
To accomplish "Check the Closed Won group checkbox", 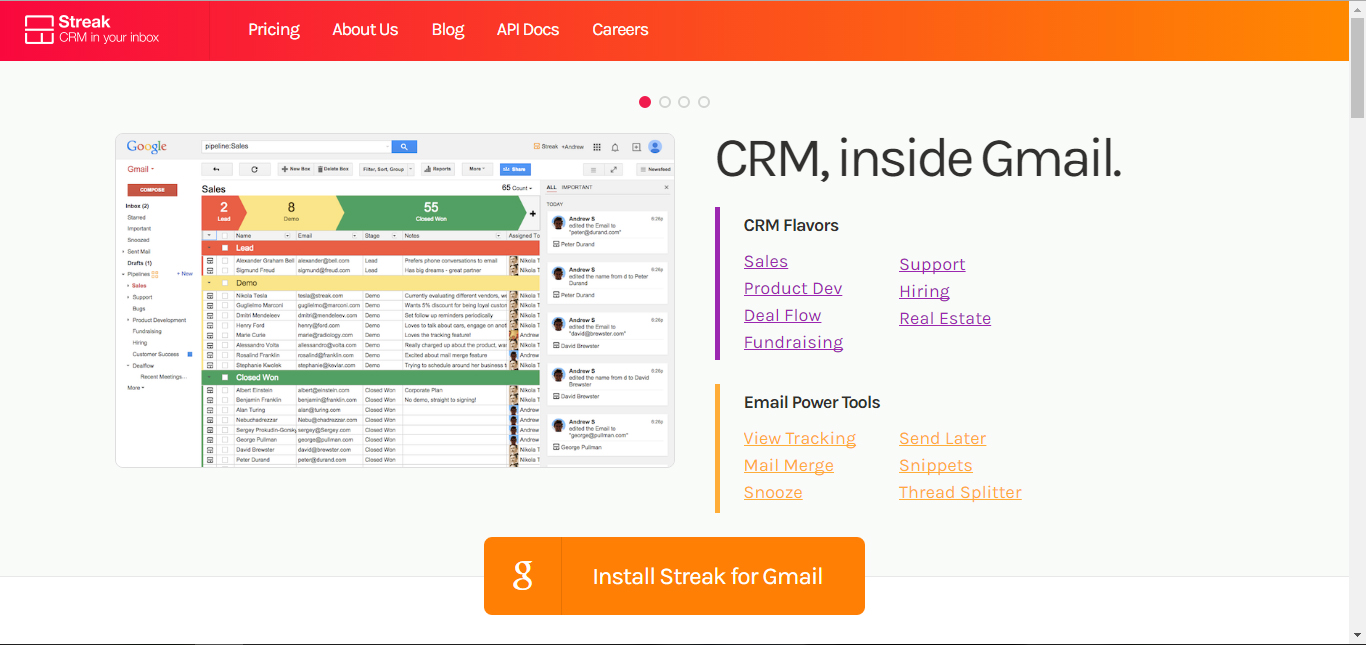I will click(x=225, y=377).
